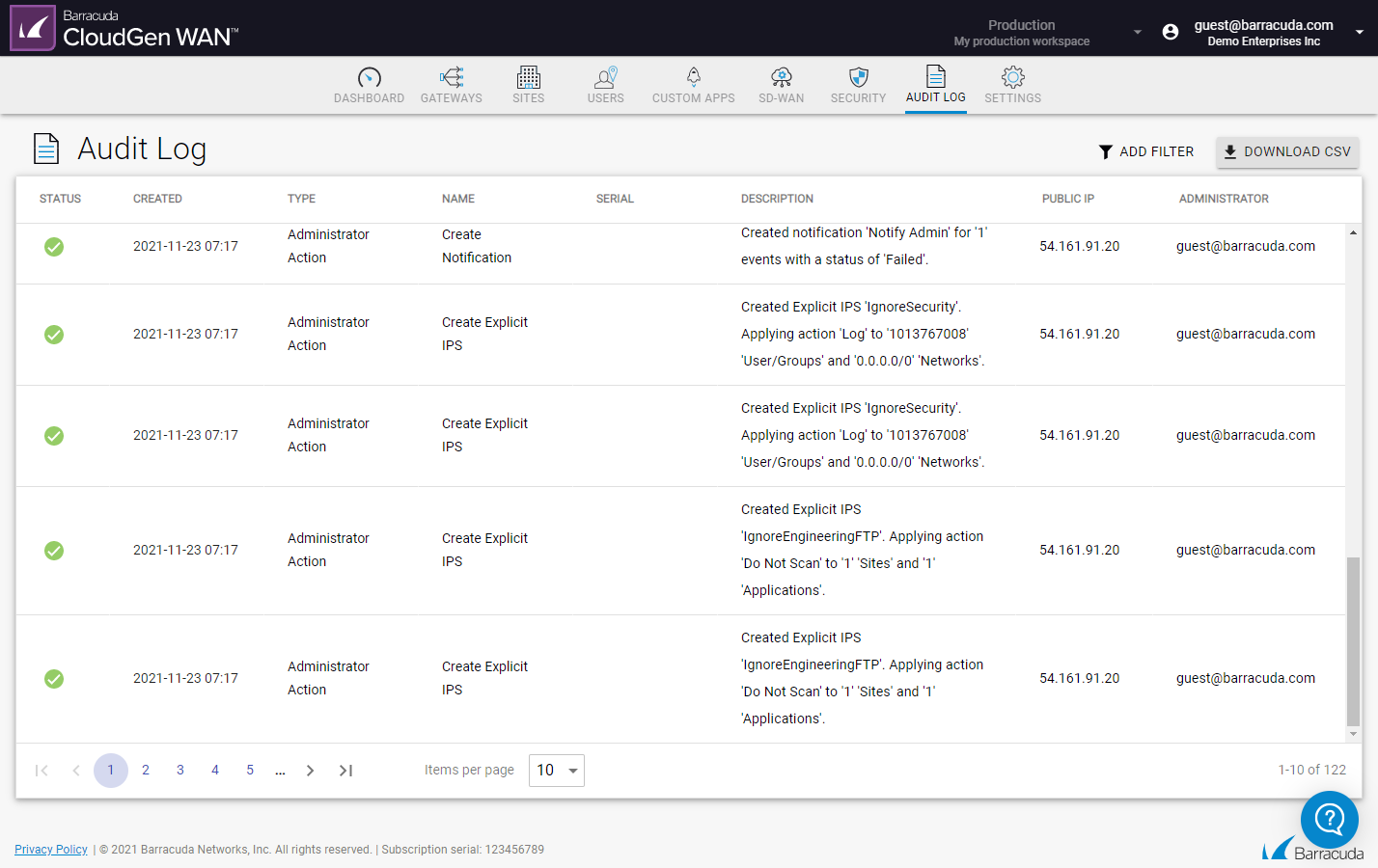Click the creation timestamp of Create Notification row
The image size is (1378, 868).
(x=185, y=246)
